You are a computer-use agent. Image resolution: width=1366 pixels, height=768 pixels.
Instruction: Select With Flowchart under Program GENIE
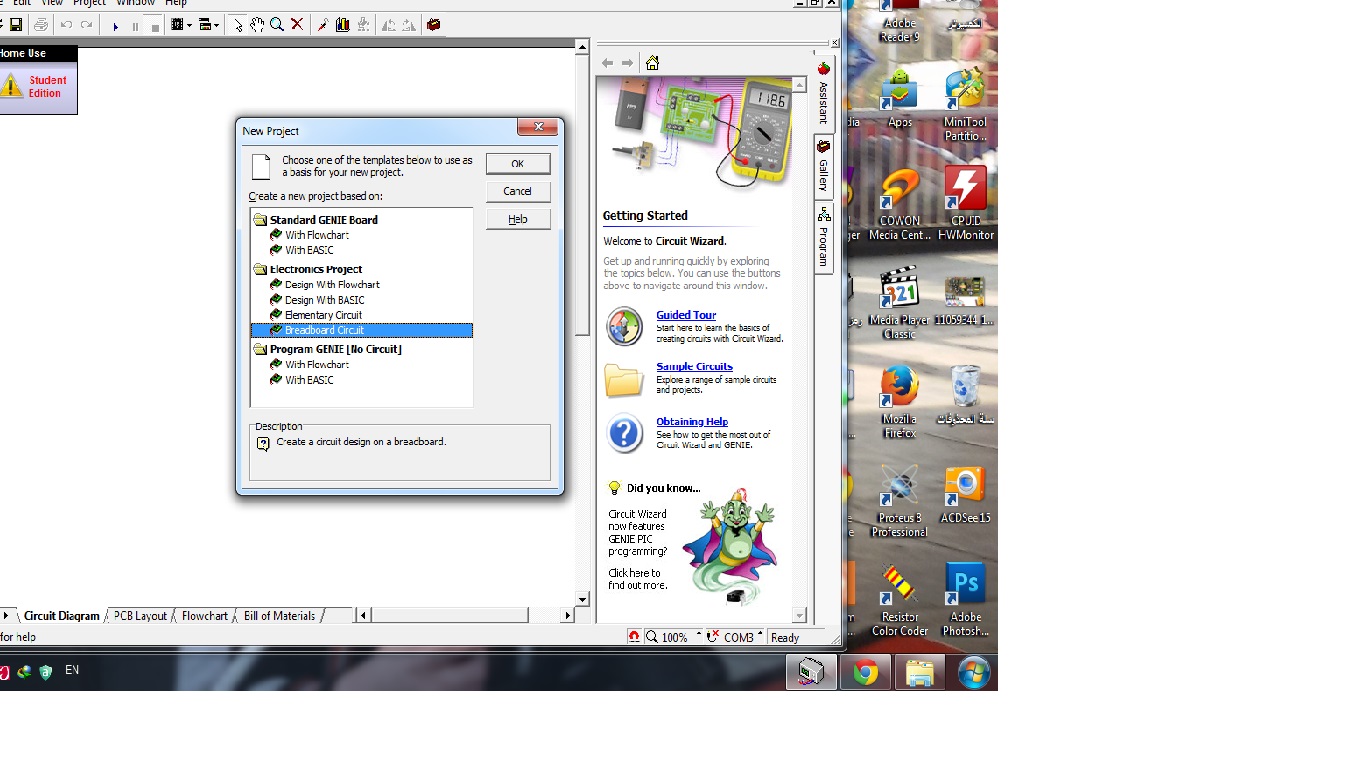pyautogui.click(x=310, y=365)
